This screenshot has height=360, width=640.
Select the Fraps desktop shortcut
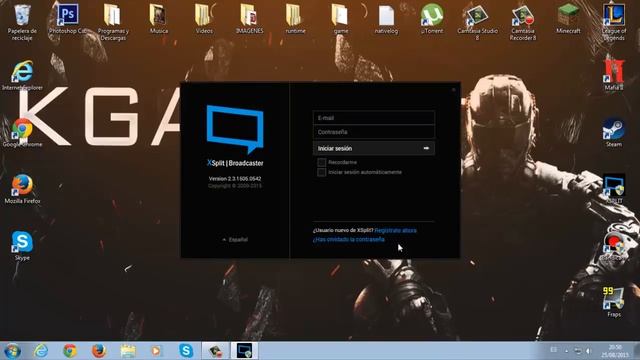coord(613,302)
